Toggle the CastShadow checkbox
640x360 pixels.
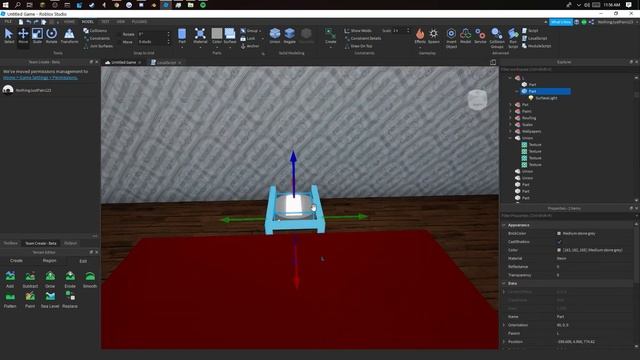(559, 242)
